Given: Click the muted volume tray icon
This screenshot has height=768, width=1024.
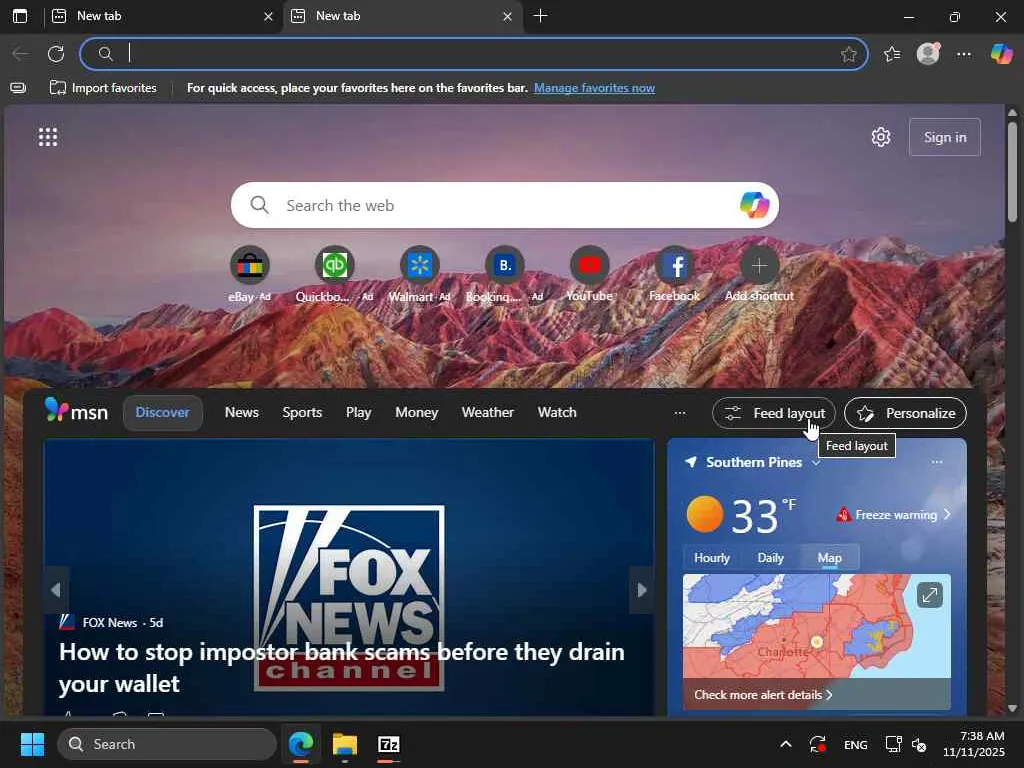Looking at the screenshot, I should tap(920, 744).
